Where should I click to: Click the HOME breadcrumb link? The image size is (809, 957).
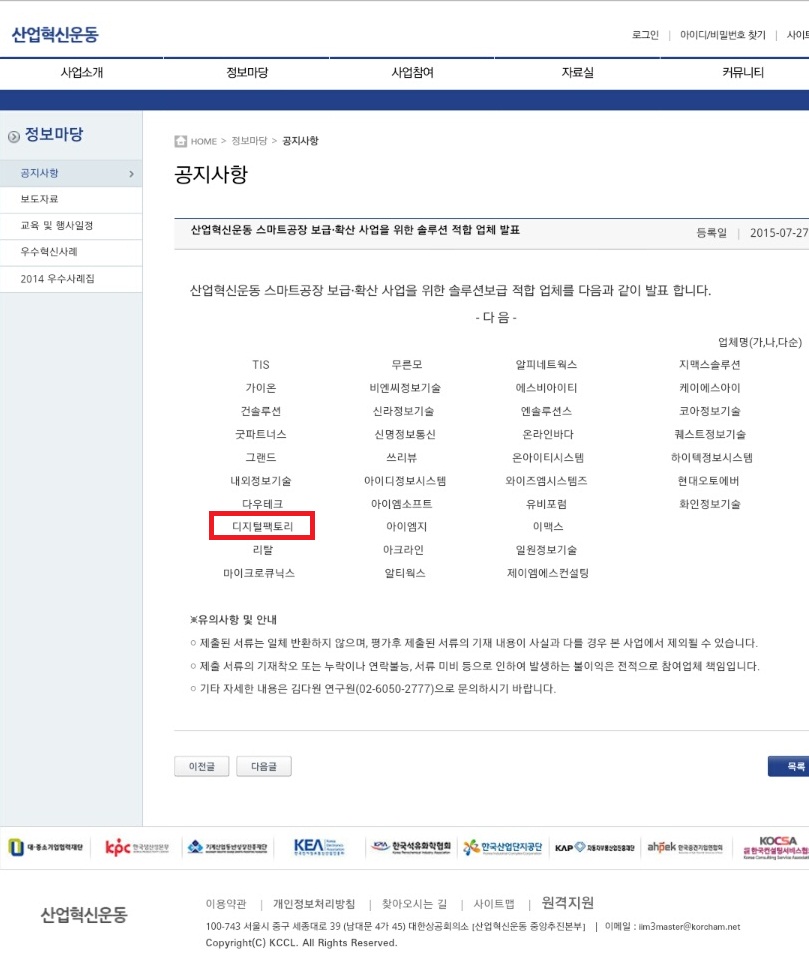pos(204,142)
